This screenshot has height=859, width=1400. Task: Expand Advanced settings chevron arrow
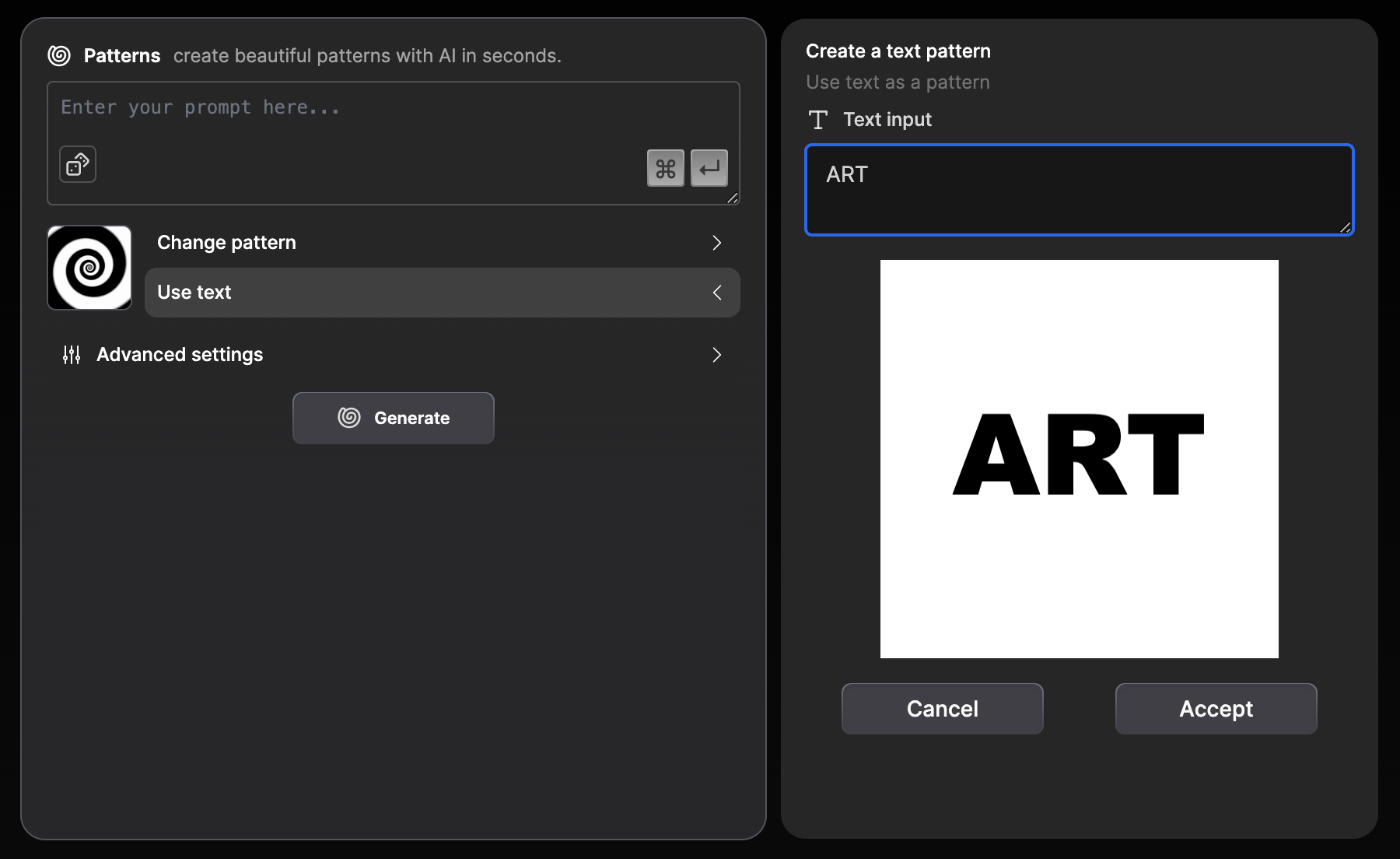(x=717, y=355)
